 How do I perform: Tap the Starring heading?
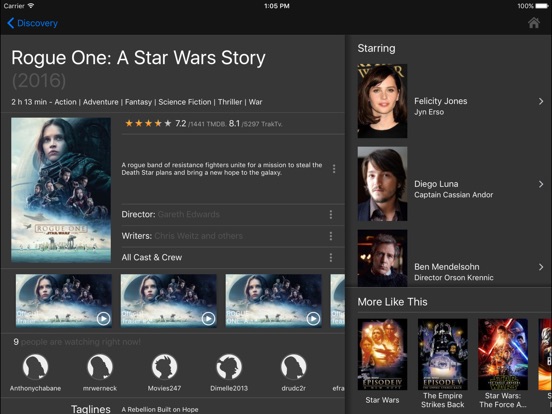[x=376, y=48]
